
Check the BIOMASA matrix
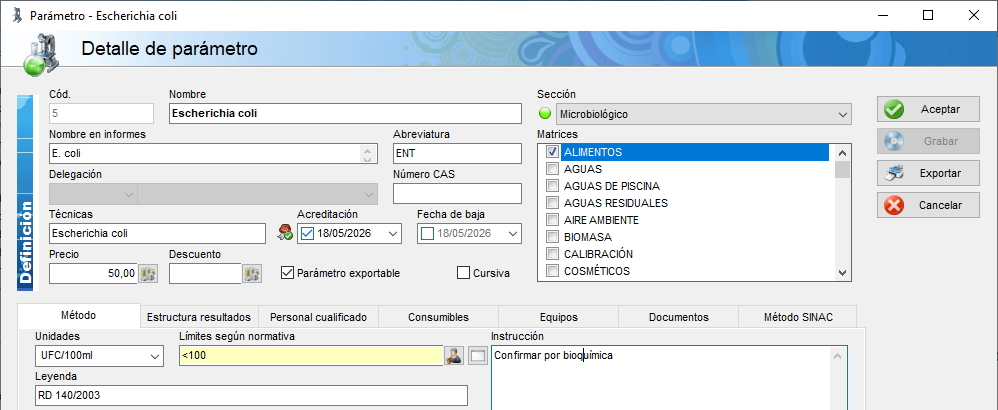point(552,237)
